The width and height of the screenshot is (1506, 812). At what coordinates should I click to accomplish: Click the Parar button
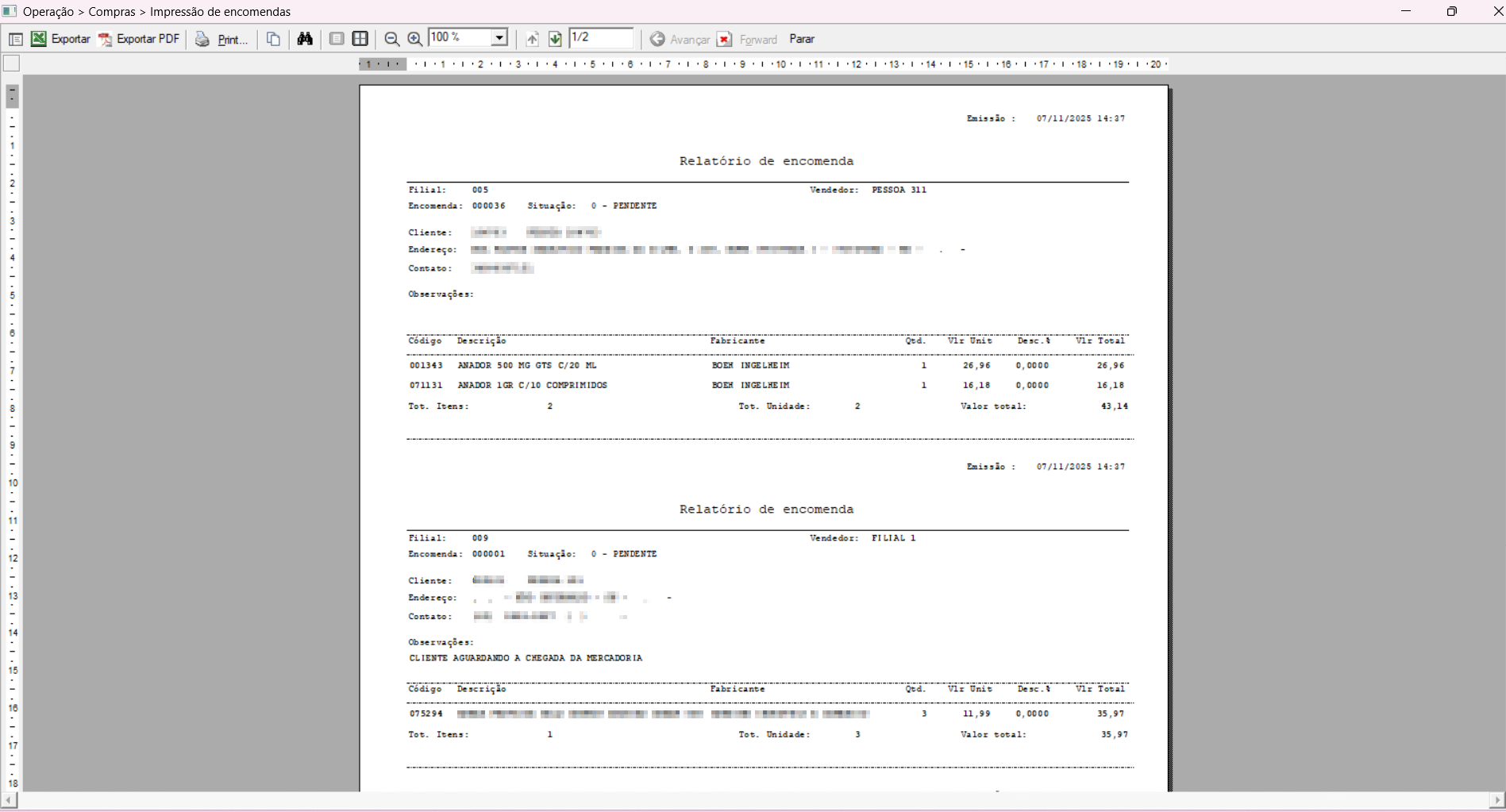(802, 39)
